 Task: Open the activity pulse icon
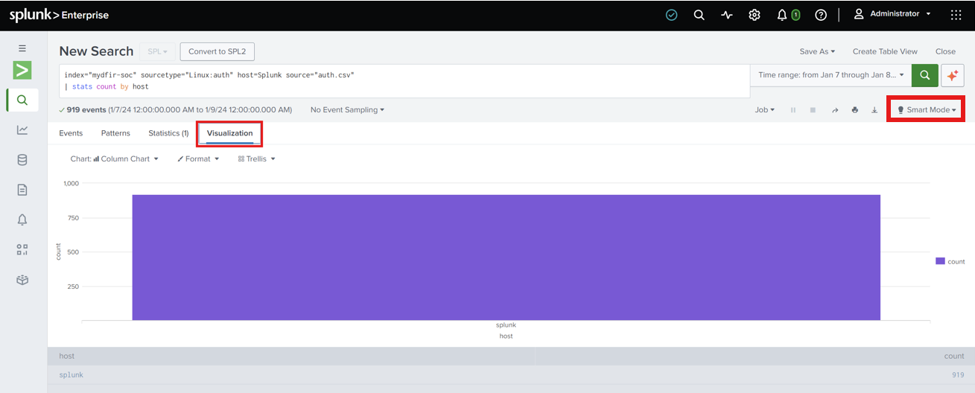pos(727,15)
